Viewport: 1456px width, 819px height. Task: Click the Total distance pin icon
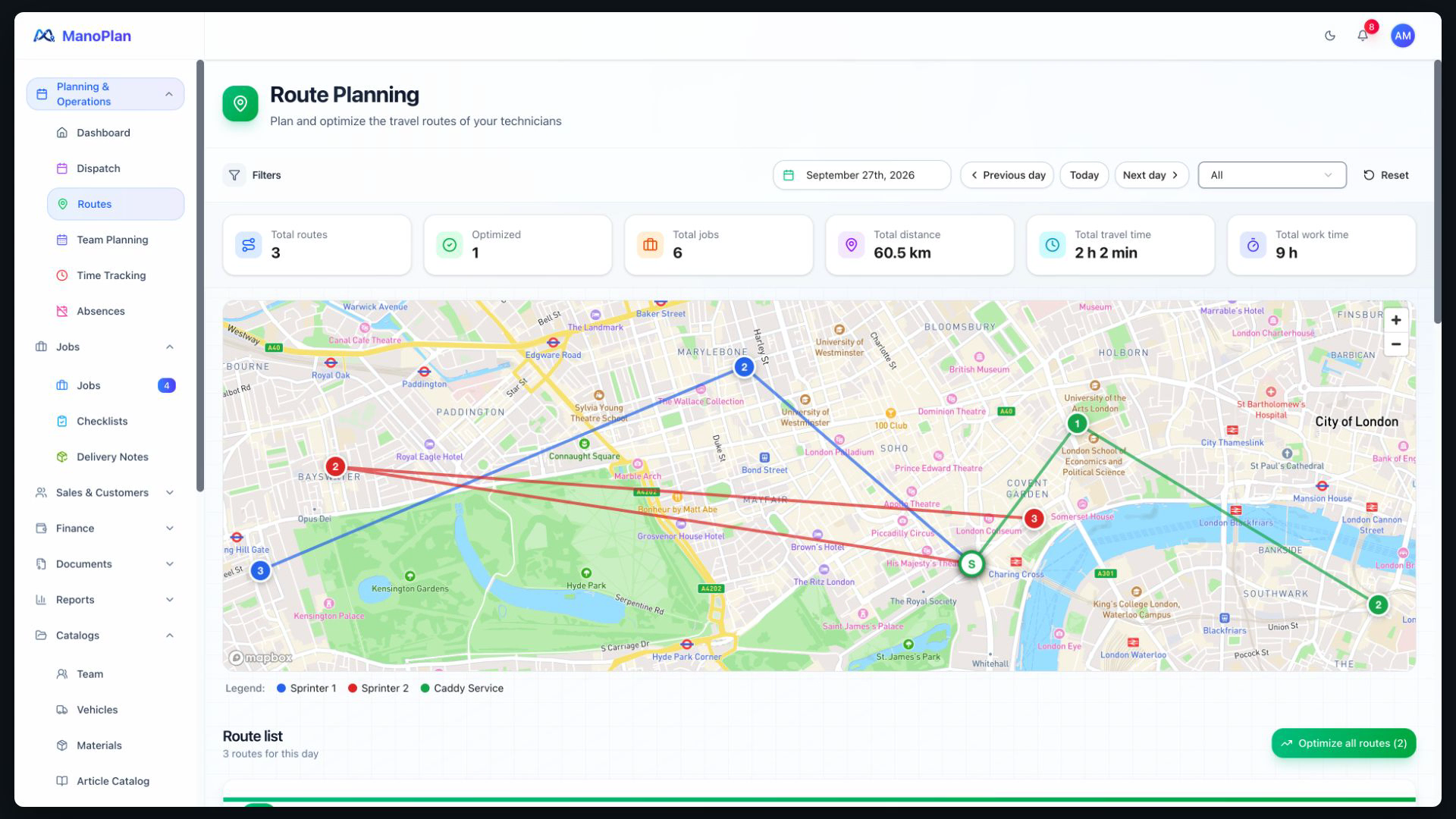[x=851, y=245]
